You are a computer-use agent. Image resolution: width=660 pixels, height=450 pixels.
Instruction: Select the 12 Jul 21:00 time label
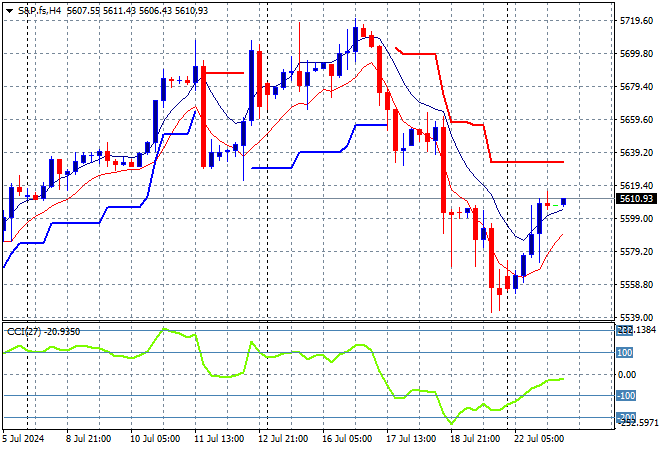[x=283, y=439]
